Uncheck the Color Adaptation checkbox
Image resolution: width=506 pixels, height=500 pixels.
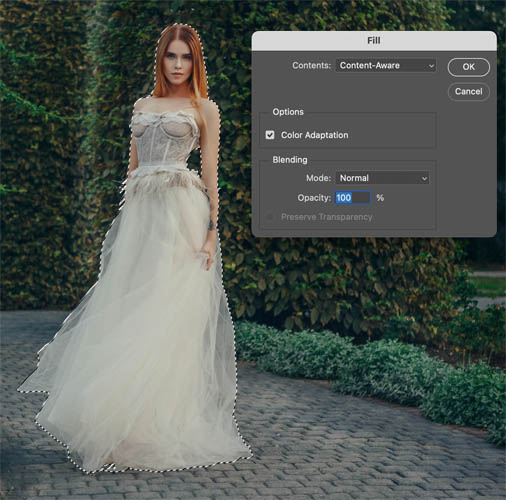[x=270, y=135]
